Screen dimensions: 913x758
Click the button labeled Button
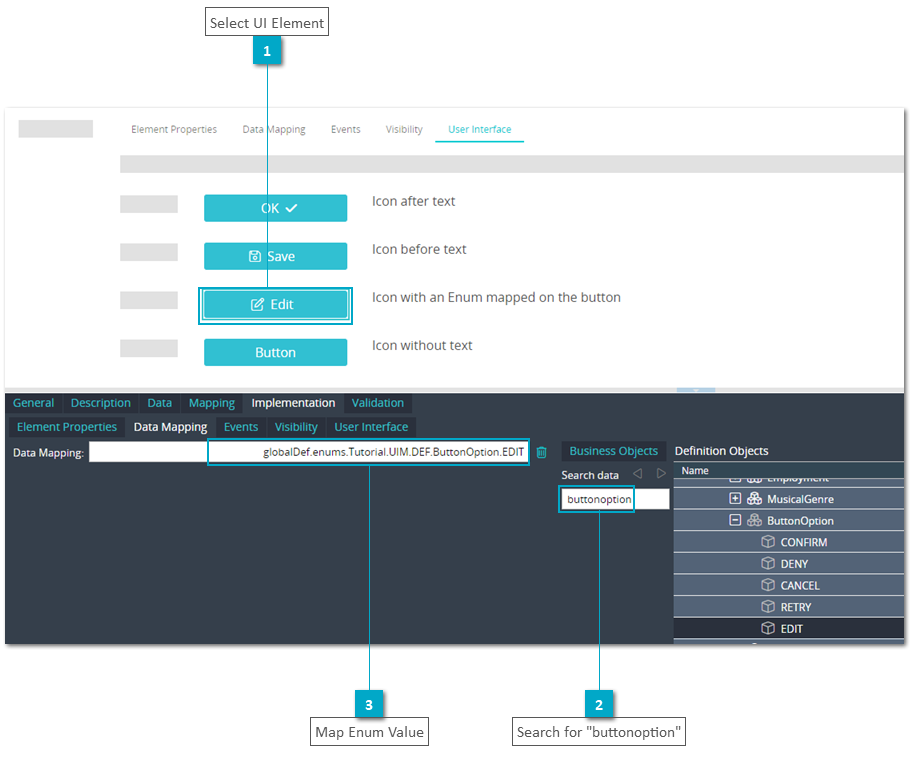[275, 352]
